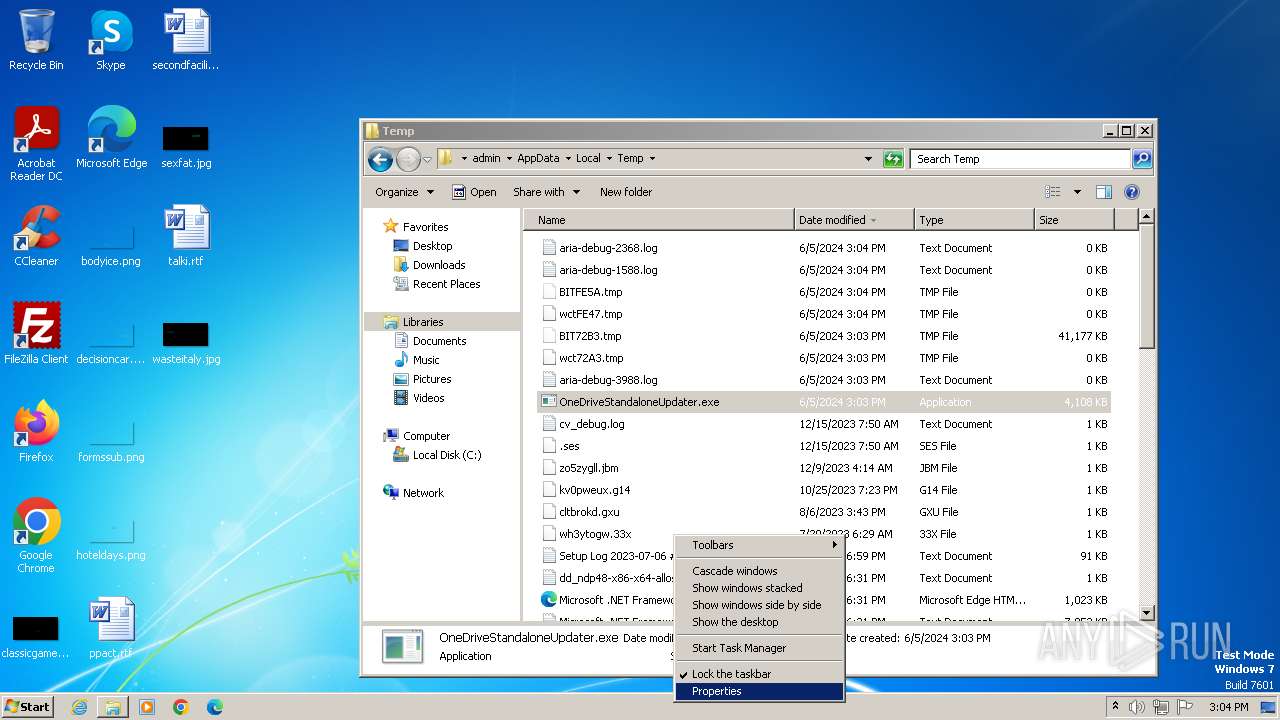Select Start Task Manager
Viewport: 1280px width, 720px height.
760,648
